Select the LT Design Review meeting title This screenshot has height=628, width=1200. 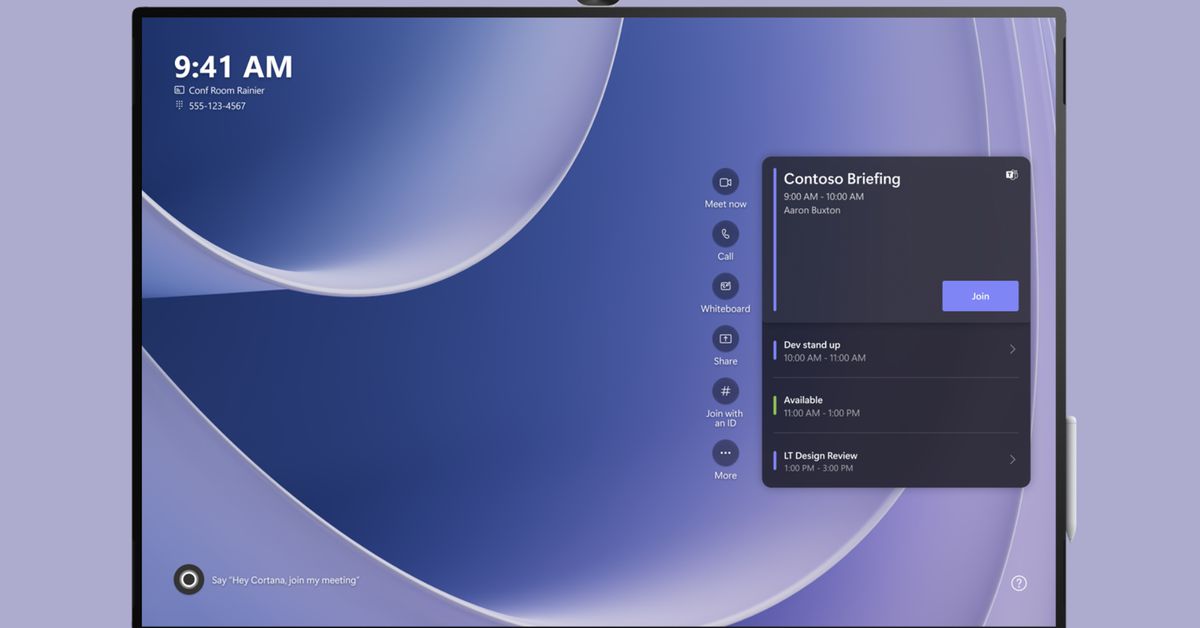pyautogui.click(x=821, y=456)
